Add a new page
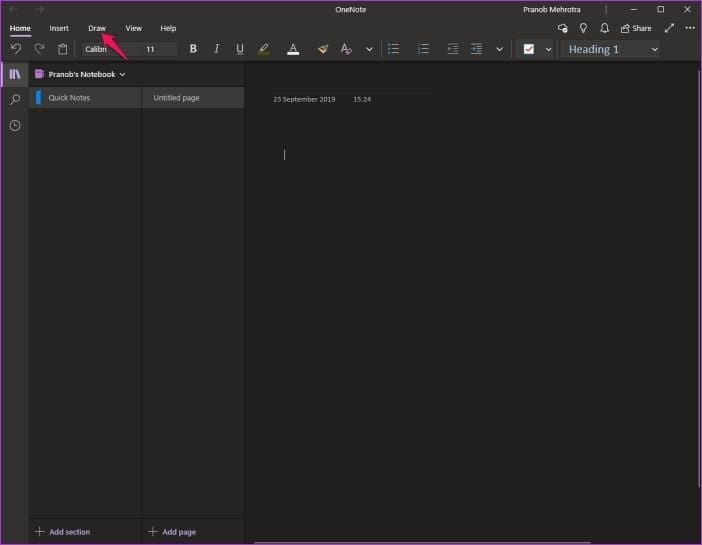Image resolution: width=702 pixels, height=545 pixels. (x=172, y=532)
